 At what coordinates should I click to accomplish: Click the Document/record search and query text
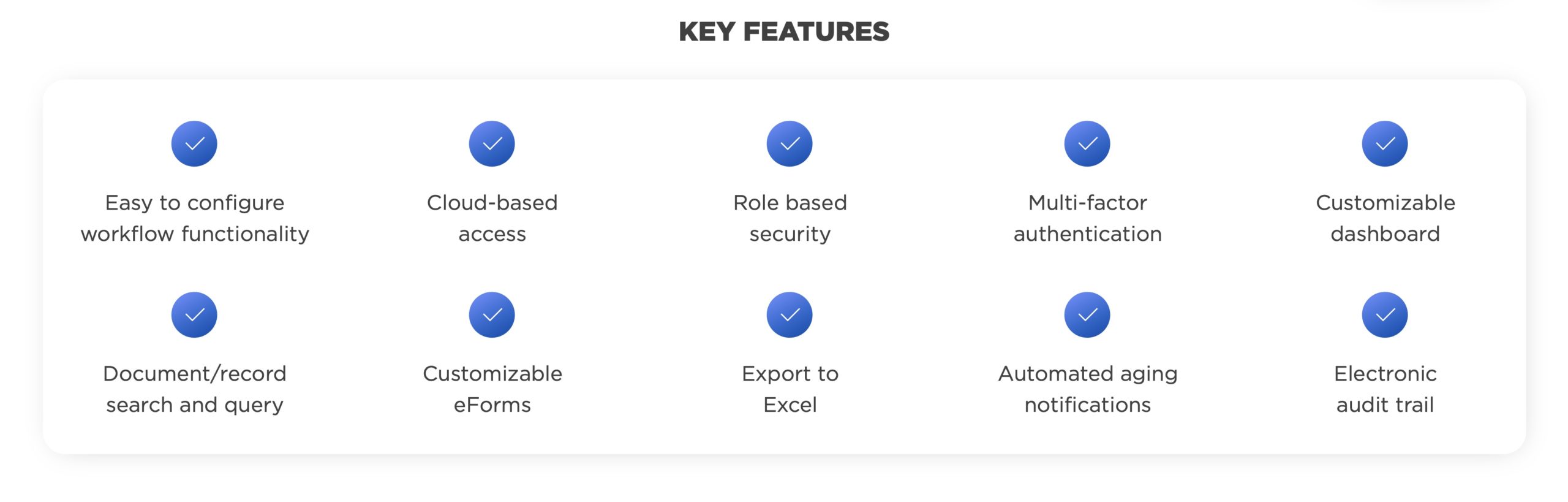195,389
